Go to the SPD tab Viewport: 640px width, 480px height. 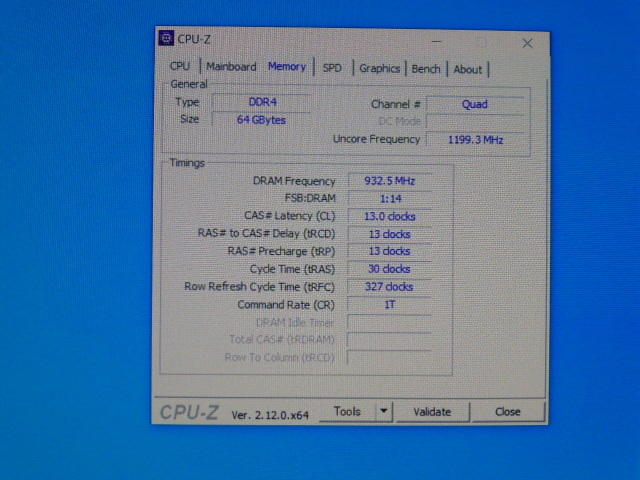pos(332,68)
